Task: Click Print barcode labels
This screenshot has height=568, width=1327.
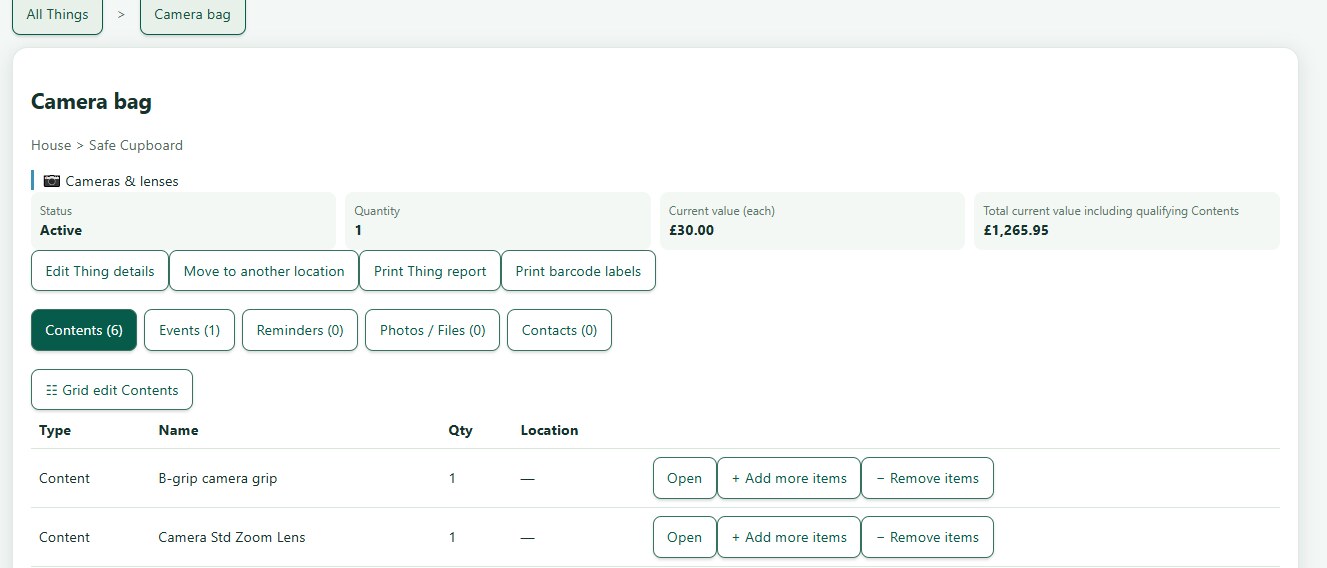Action: (x=578, y=271)
